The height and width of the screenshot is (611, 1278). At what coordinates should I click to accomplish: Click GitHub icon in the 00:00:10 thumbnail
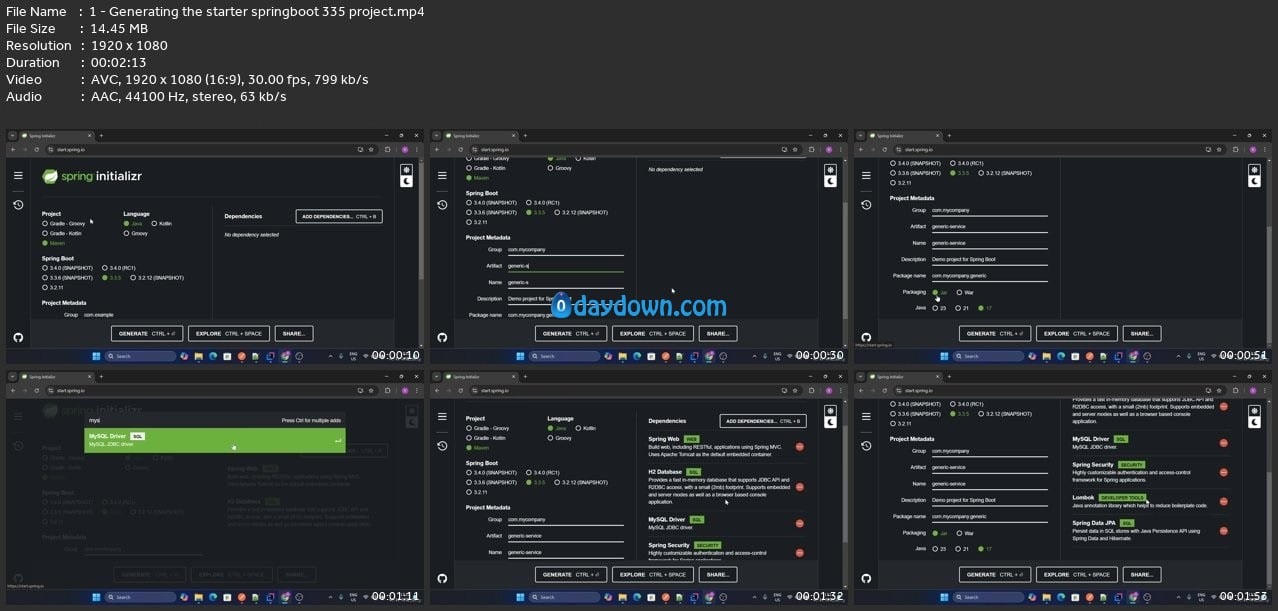point(18,338)
